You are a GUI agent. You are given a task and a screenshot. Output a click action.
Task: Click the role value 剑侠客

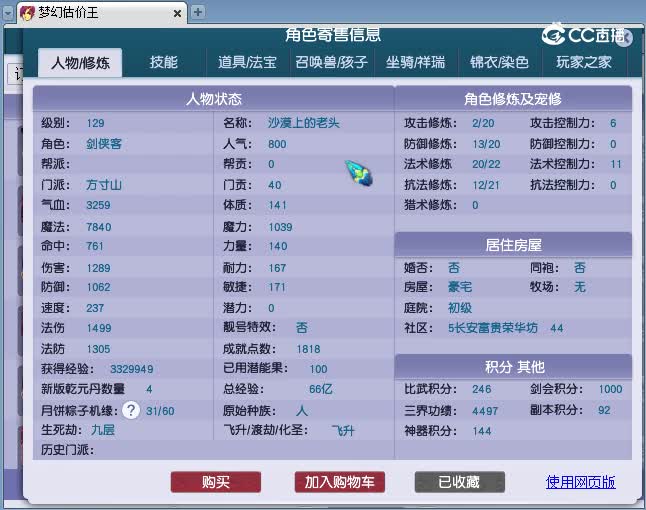pos(104,144)
